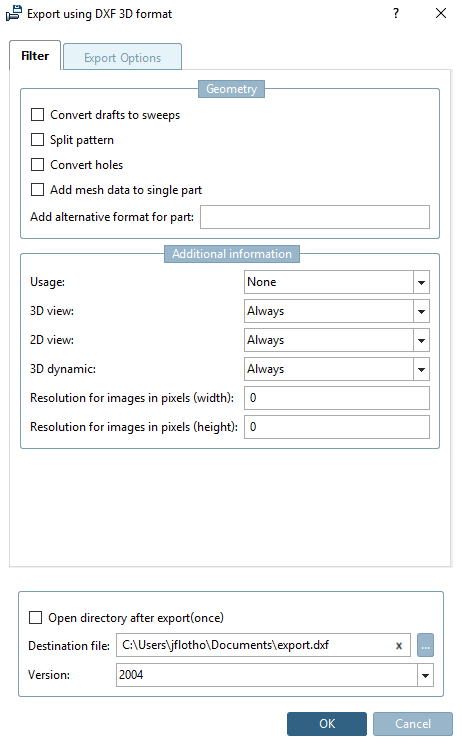The width and height of the screenshot is (462, 746).
Task: Expand the Usage dropdown
Action: point(421,282)
